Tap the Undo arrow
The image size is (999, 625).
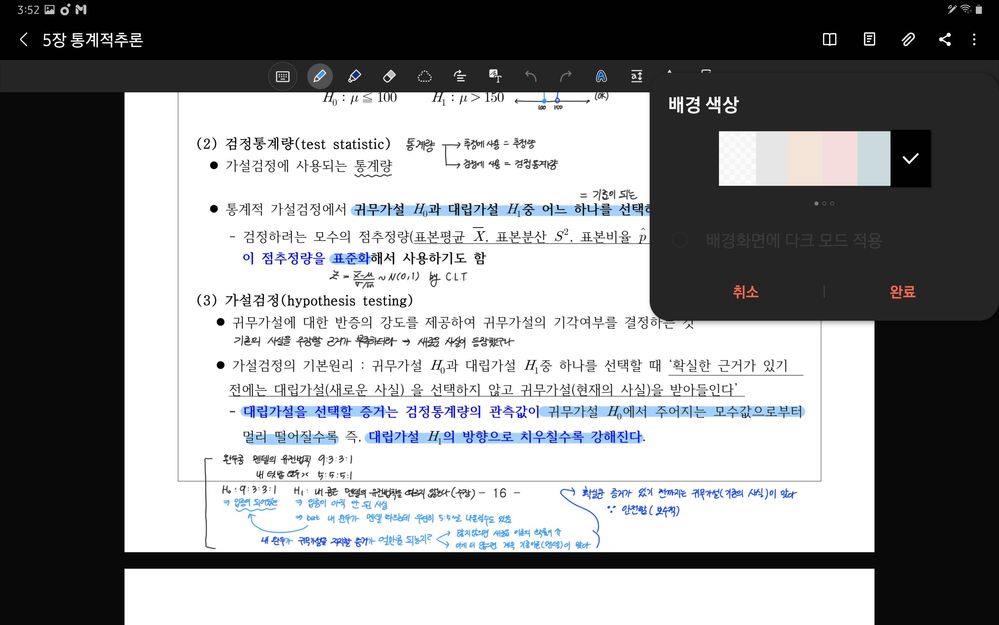click(x=530, y=76)
